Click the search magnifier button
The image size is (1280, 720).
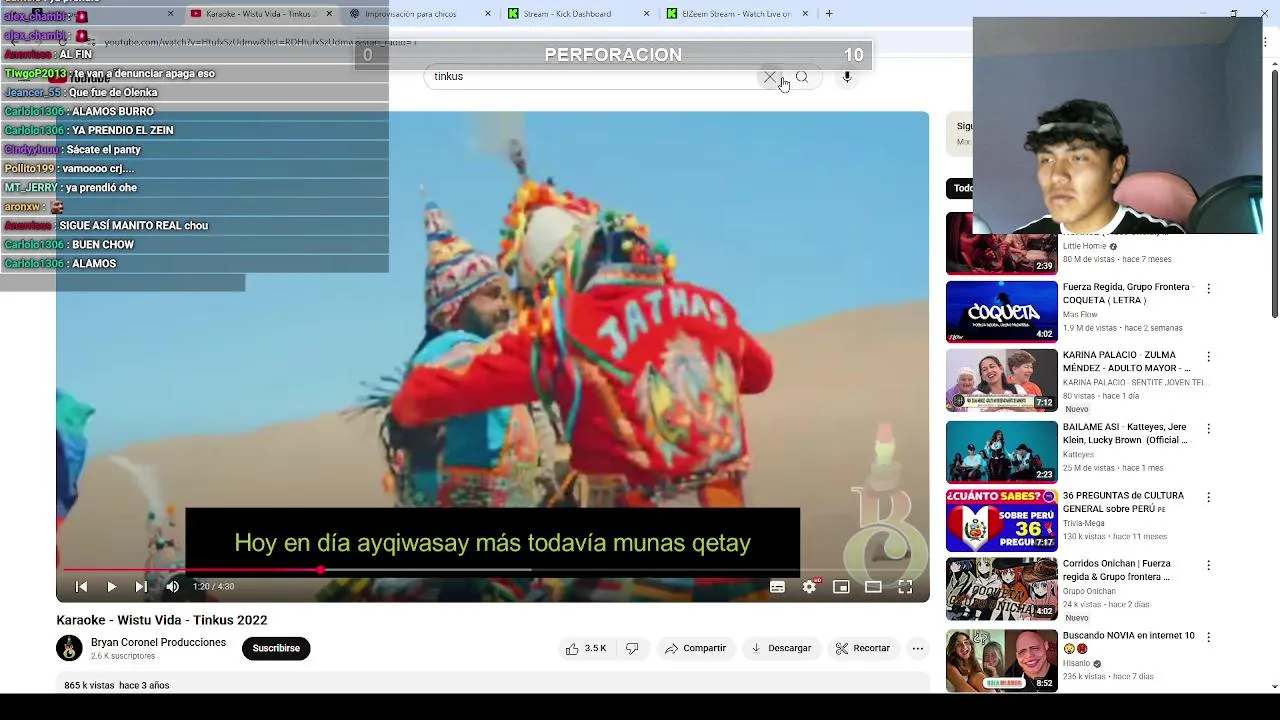(801, 77)
